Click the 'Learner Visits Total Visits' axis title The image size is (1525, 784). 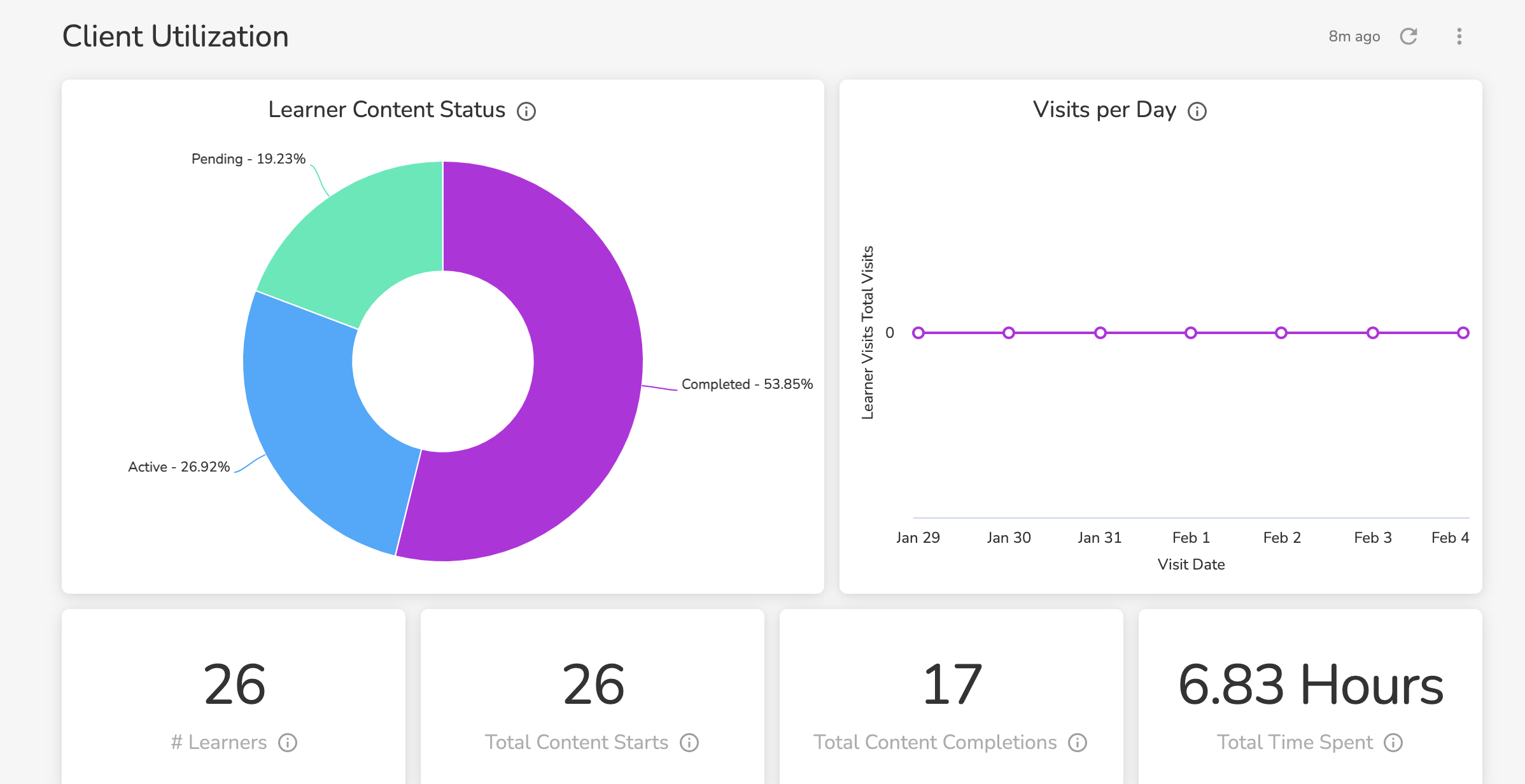coord(868,333)
